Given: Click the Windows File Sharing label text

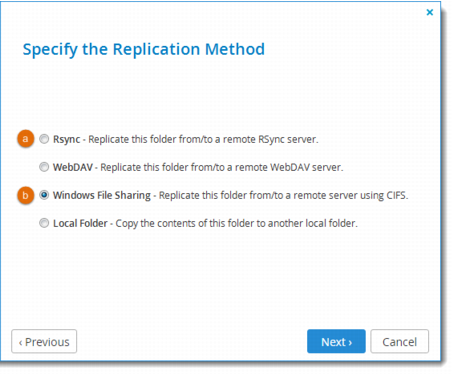Looking at the screenshot, I should pos(102,195).
